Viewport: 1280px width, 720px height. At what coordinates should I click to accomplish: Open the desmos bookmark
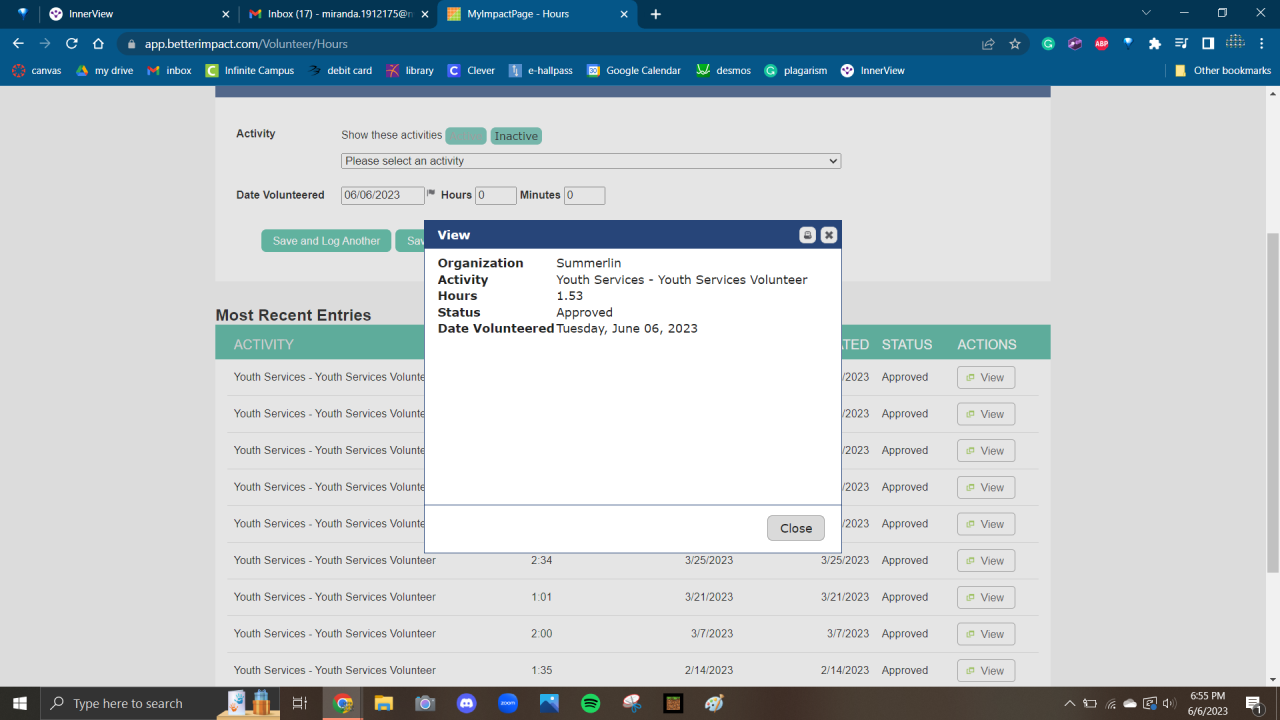(724, 70)
